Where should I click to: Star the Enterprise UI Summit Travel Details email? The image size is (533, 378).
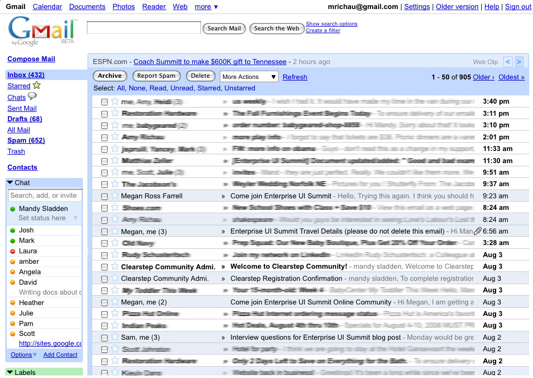pyautogui.click(x=115, y=231)
